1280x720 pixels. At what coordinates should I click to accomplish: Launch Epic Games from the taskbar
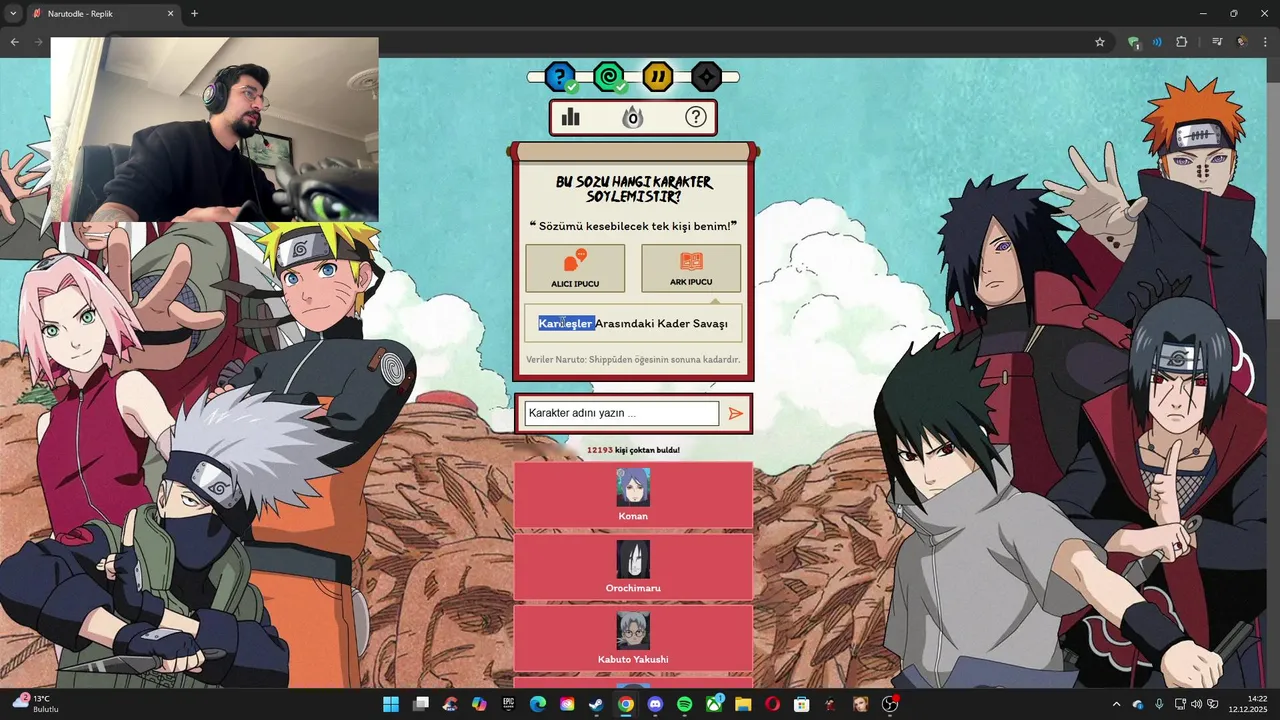pyautogui.click(x=508, y=704)
